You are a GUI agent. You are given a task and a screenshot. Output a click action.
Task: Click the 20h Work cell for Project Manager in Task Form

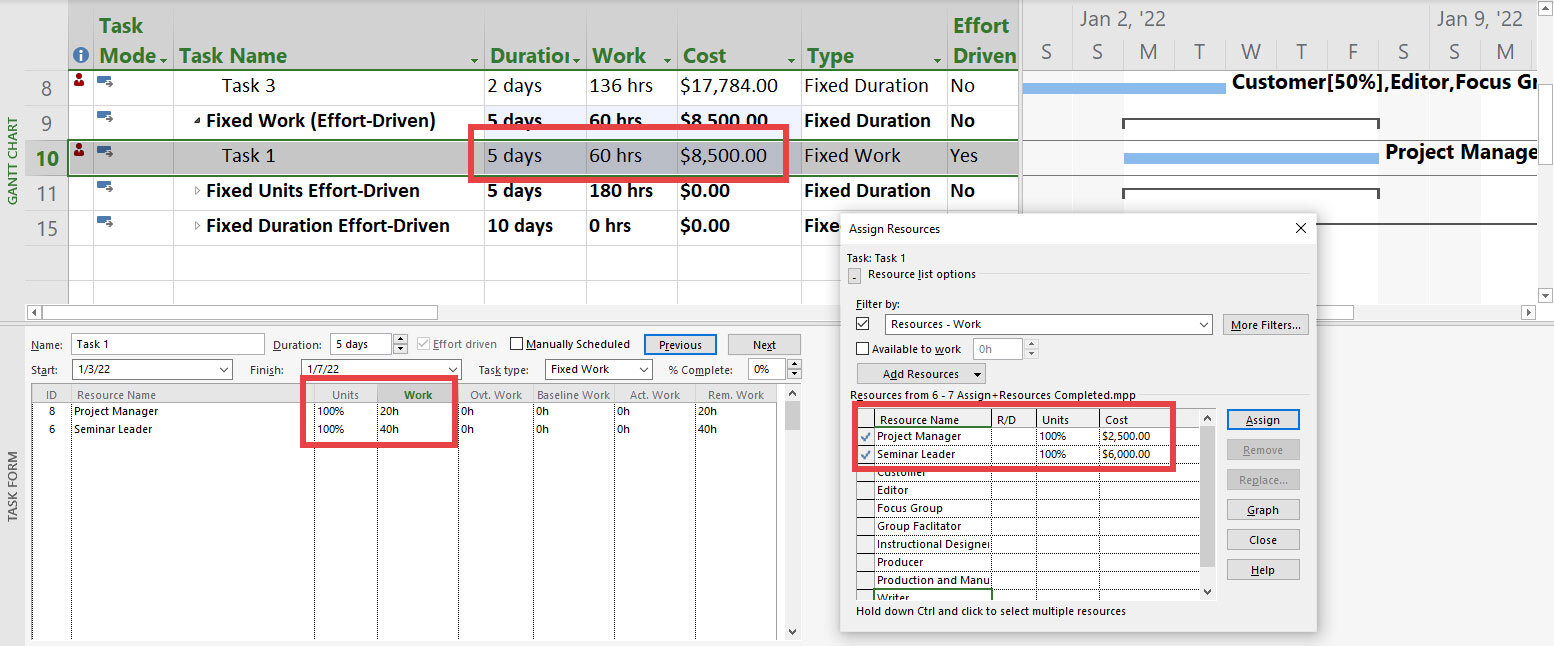click(x=417, y=411)
